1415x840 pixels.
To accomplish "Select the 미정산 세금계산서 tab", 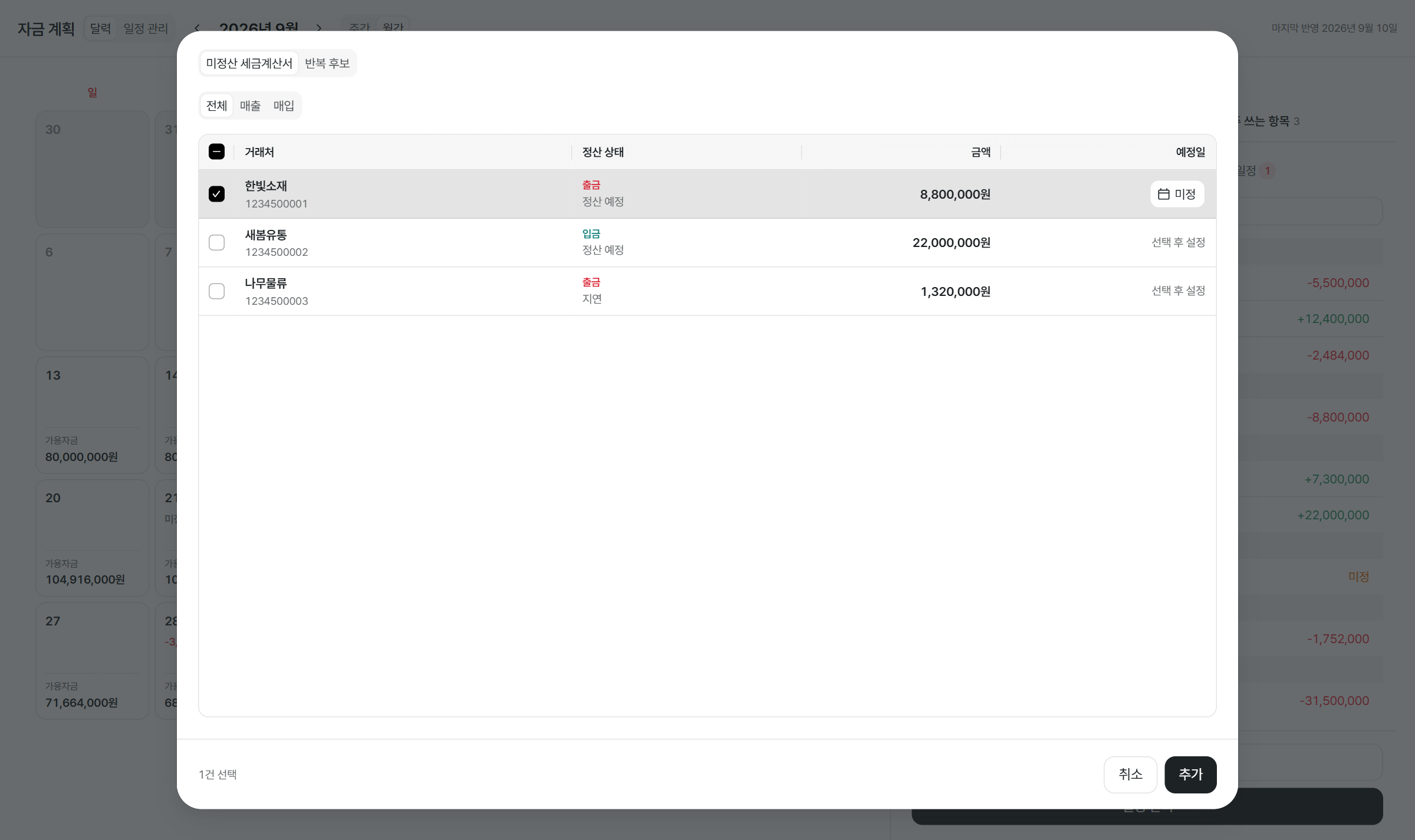I will [x=249, y=63].
